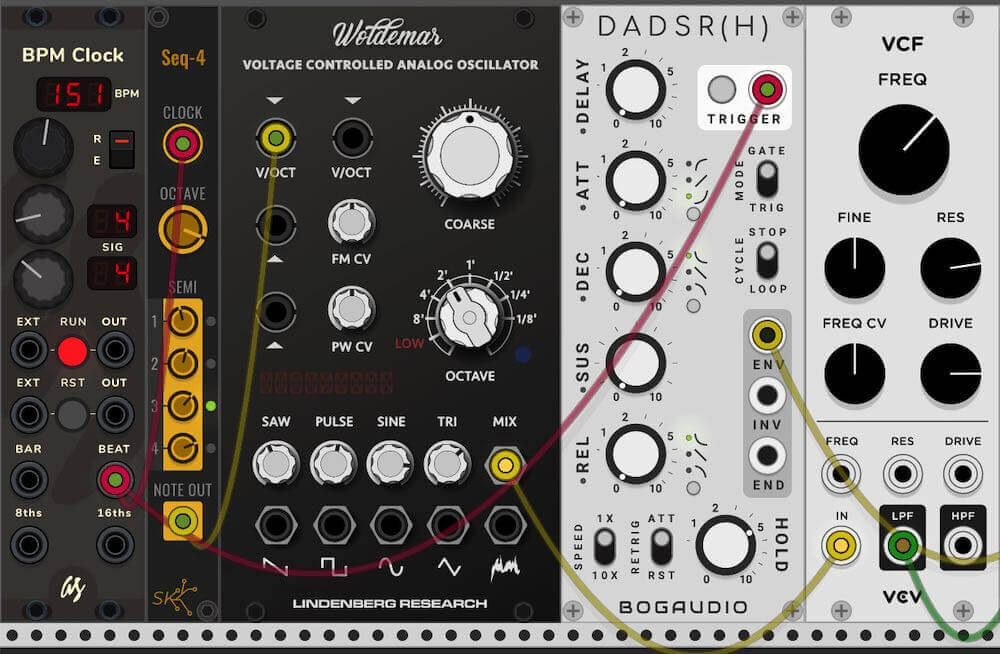This screenshot has height=654, width=1000.
Task: Click the DEC knob on DADSR(H)
Action: point(635,271)
